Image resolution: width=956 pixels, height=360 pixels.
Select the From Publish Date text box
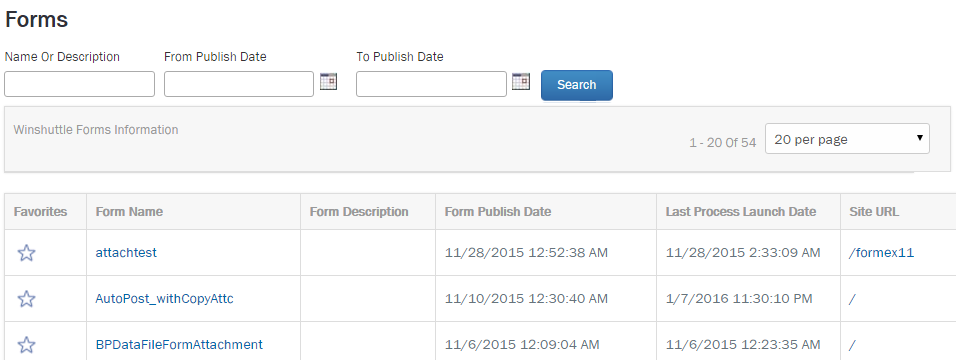(239, 84)
